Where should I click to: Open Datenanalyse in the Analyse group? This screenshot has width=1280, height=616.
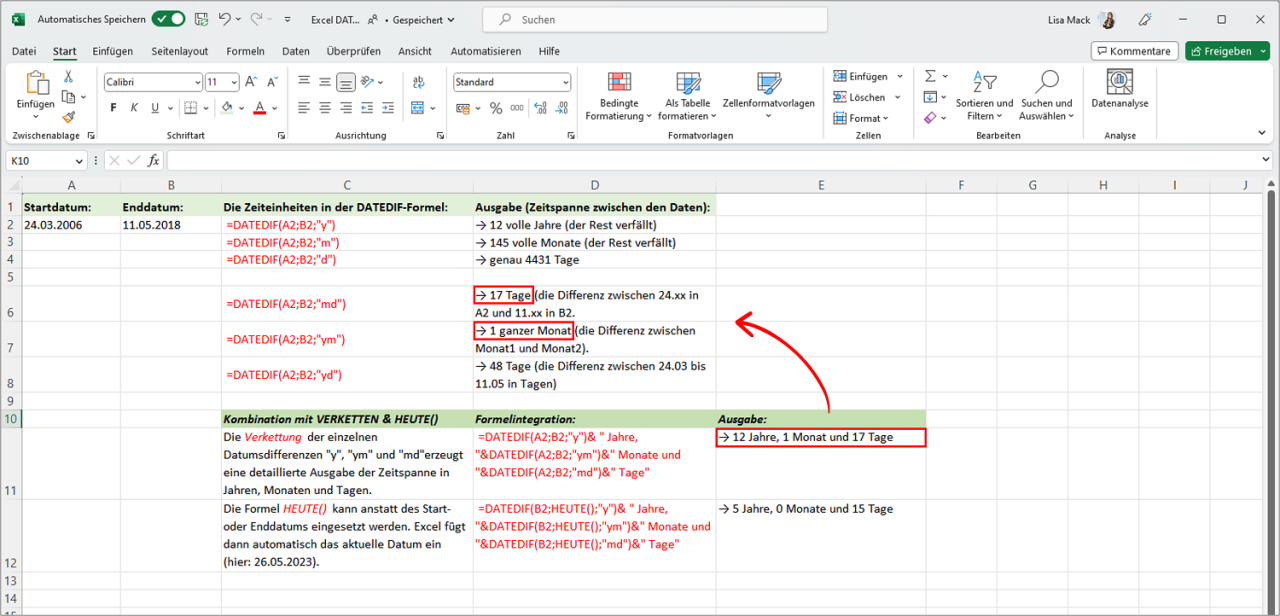pos(1119,90)
